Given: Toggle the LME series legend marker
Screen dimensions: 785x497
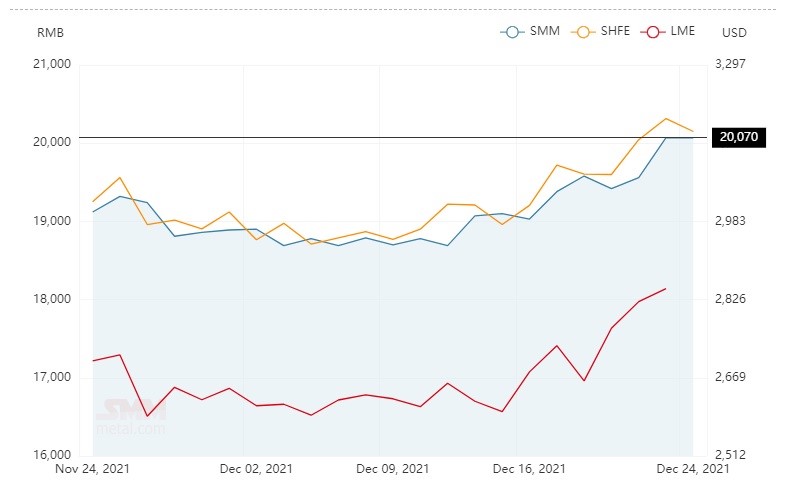Looking at the screenshot, I should coord(653,32).
